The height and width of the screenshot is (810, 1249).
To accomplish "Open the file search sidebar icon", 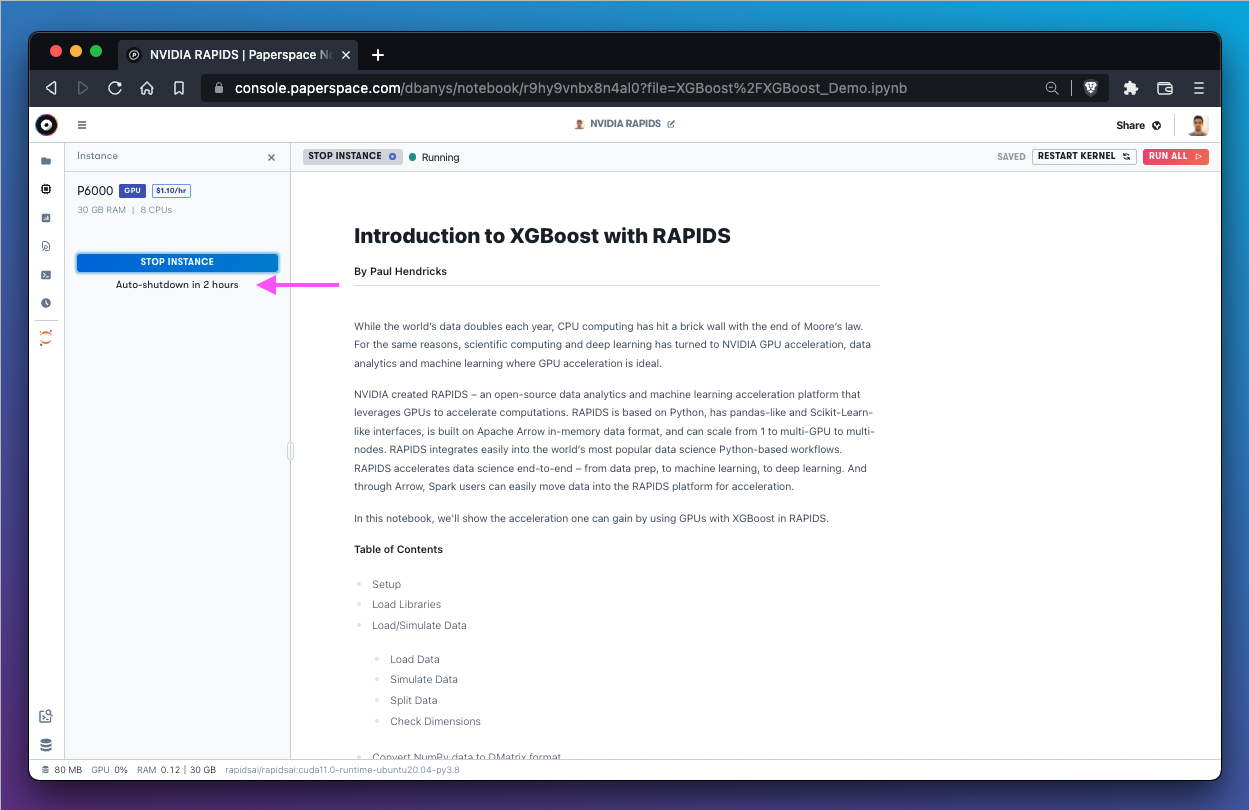I will [x=46, y=246].
